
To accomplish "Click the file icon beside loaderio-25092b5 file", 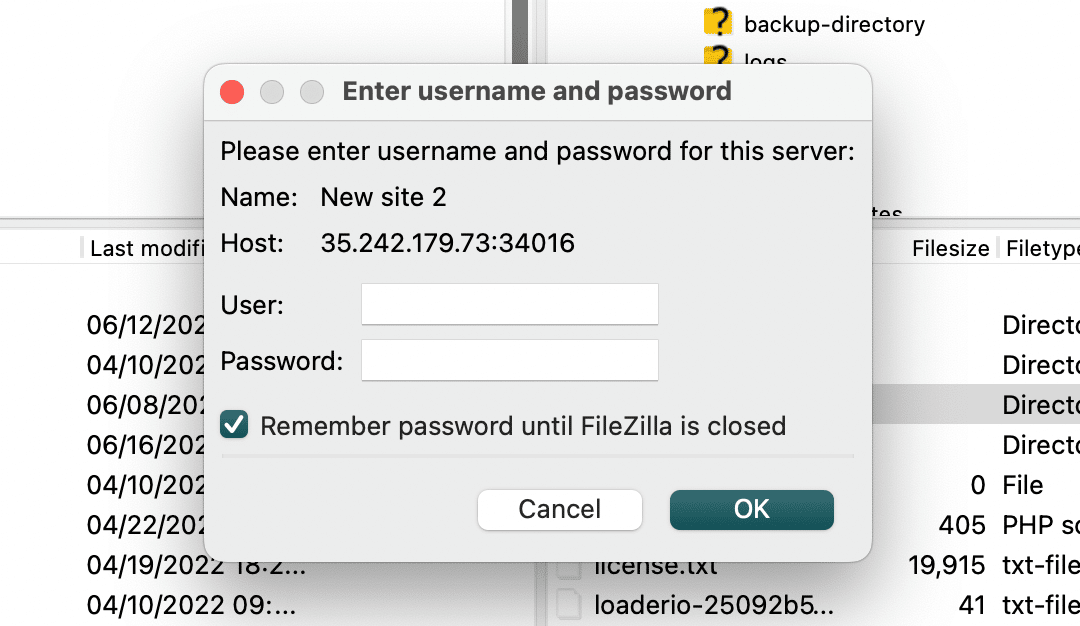I will click(x=570, y=605).
